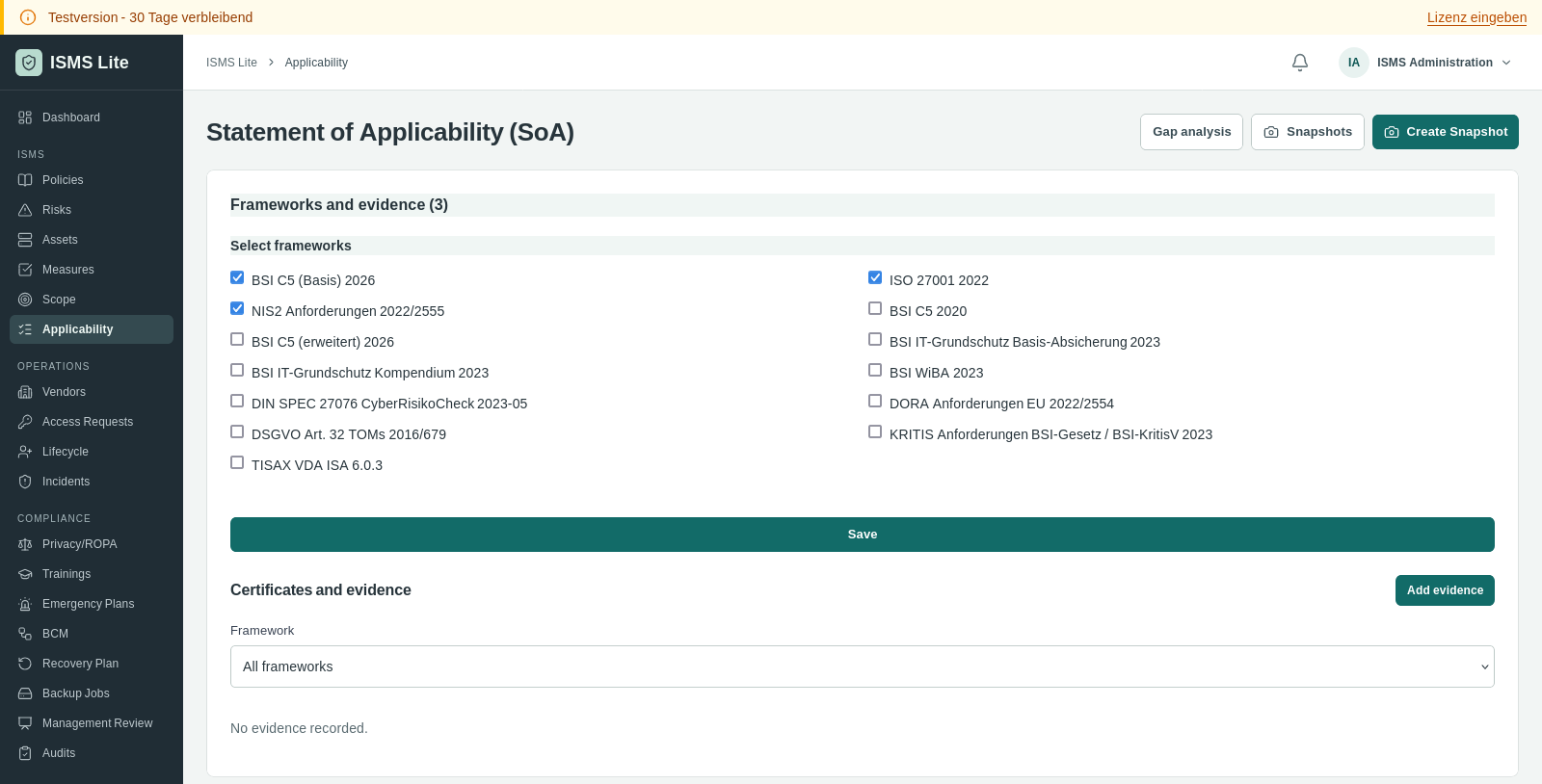Click the Applicability checklist icon
The height and width of the screenshot is (784, 1542).
[25, 329]
